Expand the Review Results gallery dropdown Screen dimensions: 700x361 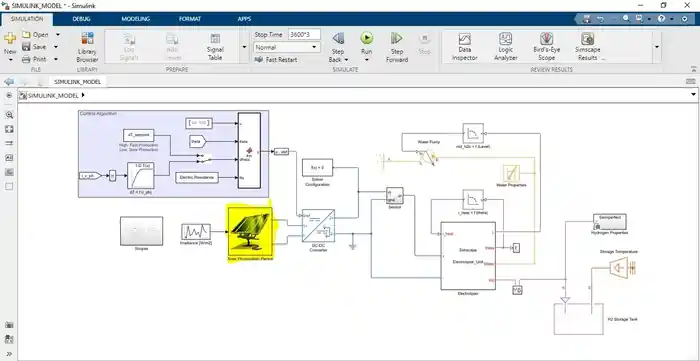point(657,47)
